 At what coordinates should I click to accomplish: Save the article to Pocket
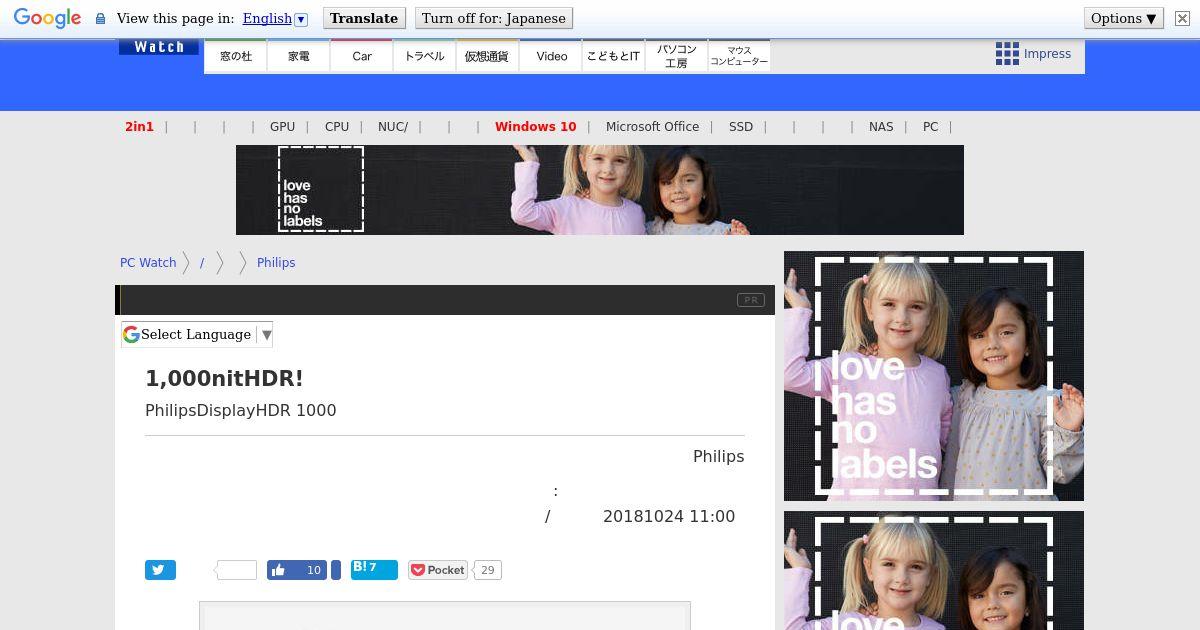pos(438,570)
